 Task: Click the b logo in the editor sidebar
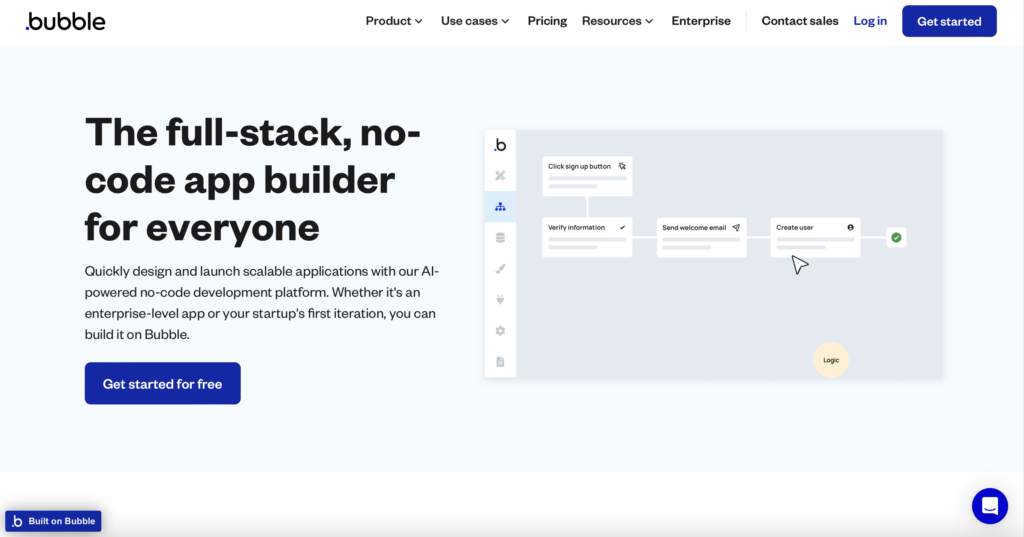pyautogui.click(x=500, y=145)
